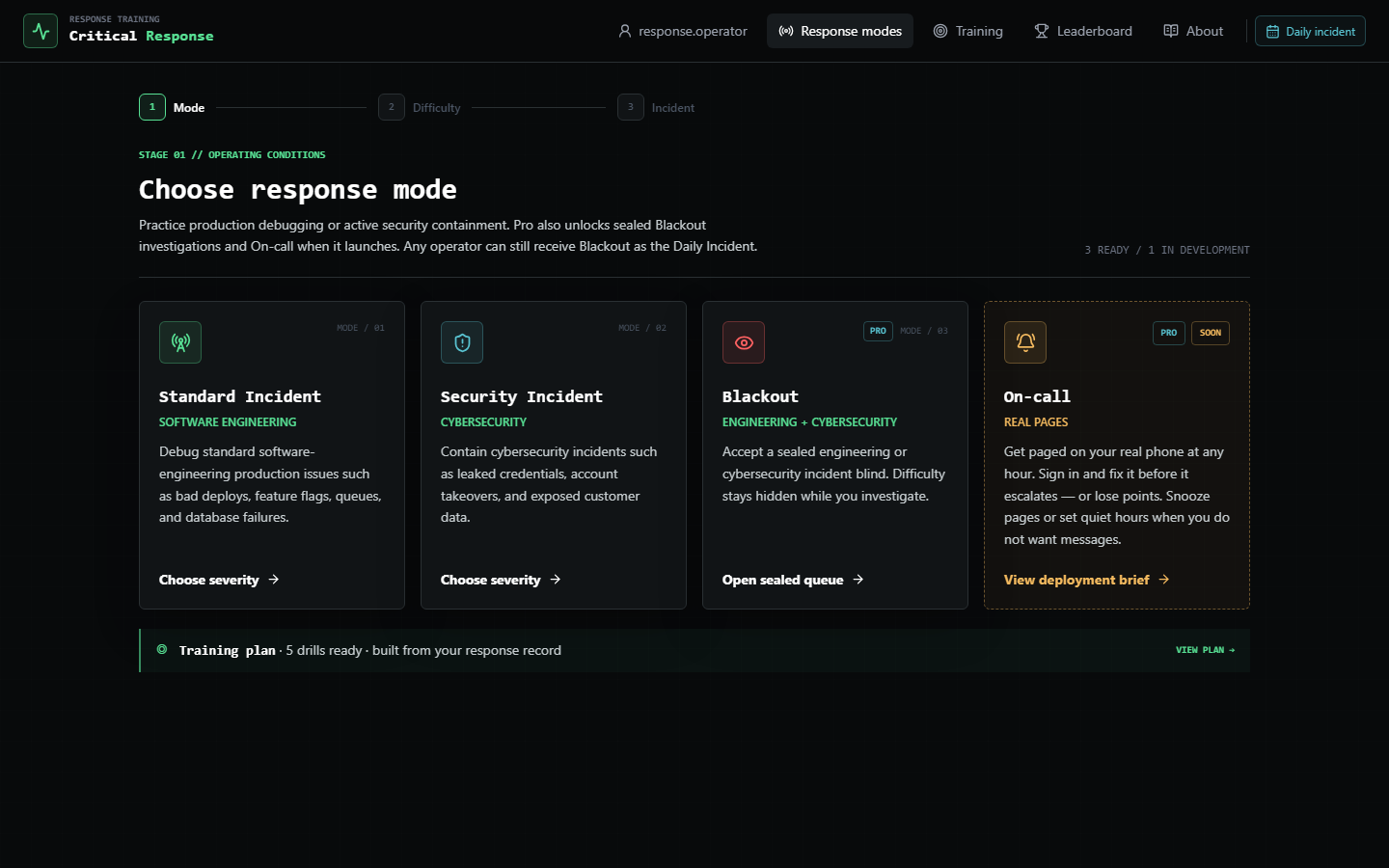1389x868 pixels.
Task: Click the book icon next to About
Action: pos(1171,31)
